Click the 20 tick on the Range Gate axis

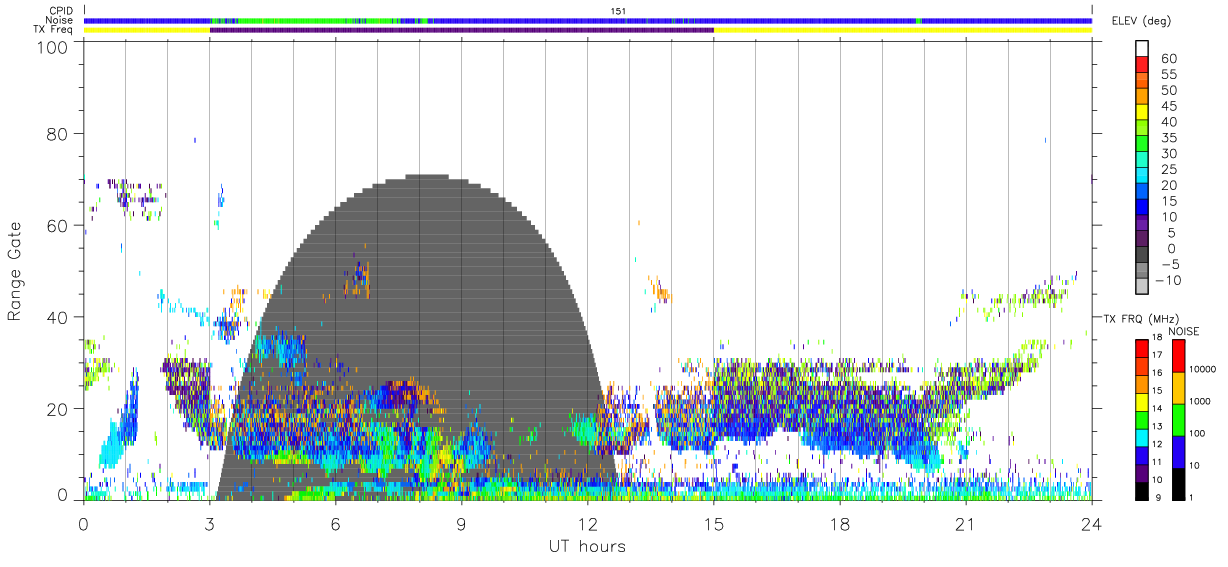(58, 408)
